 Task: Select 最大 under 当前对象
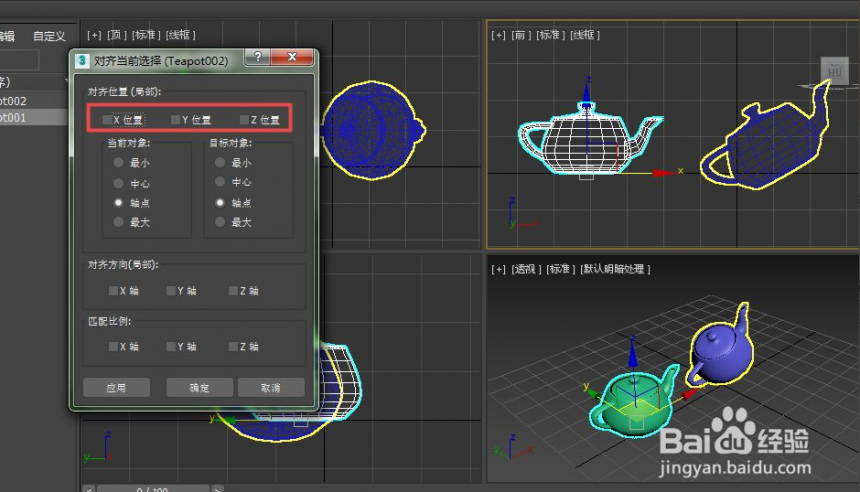click(x=118, y=222)
